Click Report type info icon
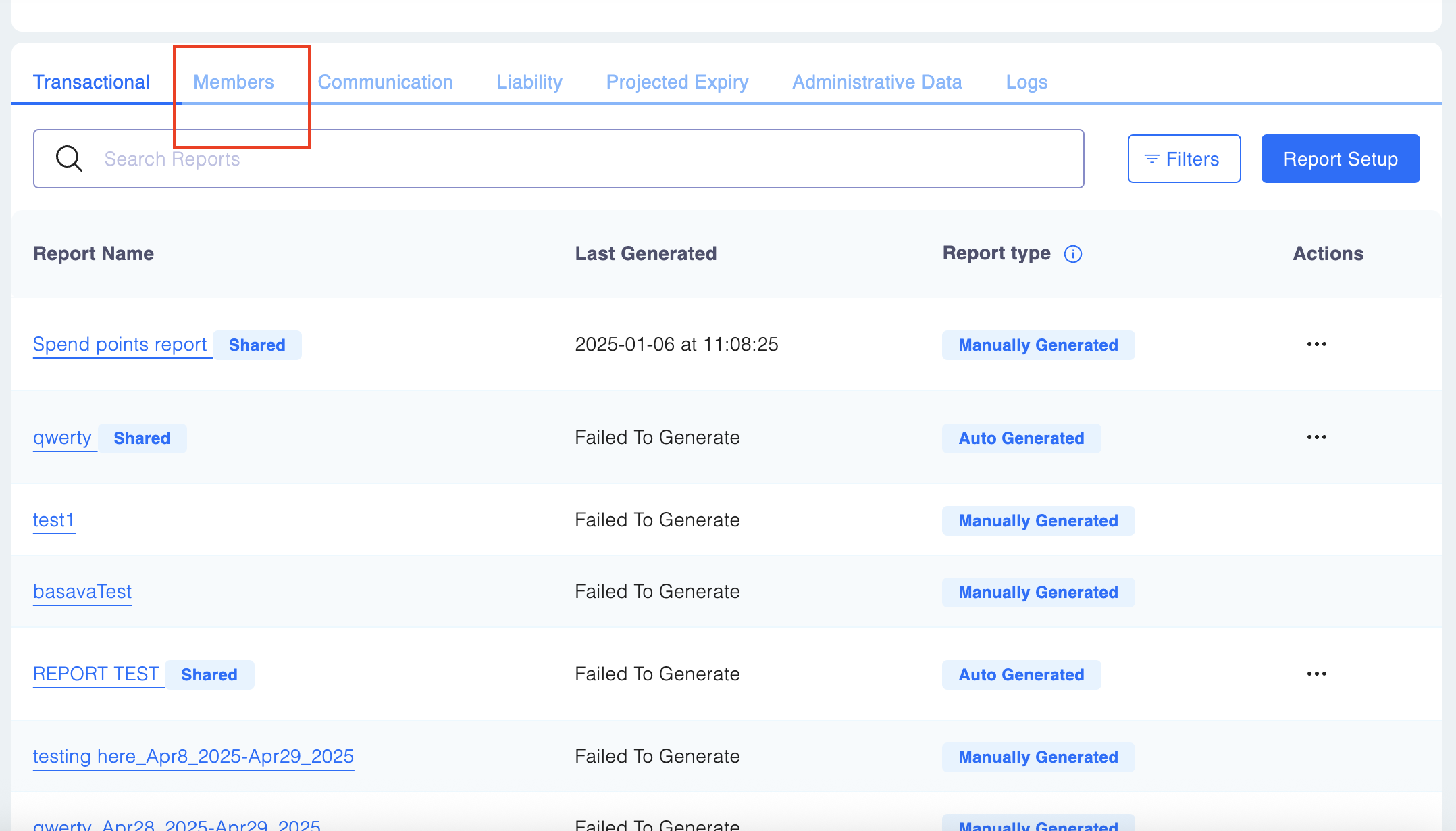Viewport: 1456px width, 831px height. click(x=1072, y=254)
